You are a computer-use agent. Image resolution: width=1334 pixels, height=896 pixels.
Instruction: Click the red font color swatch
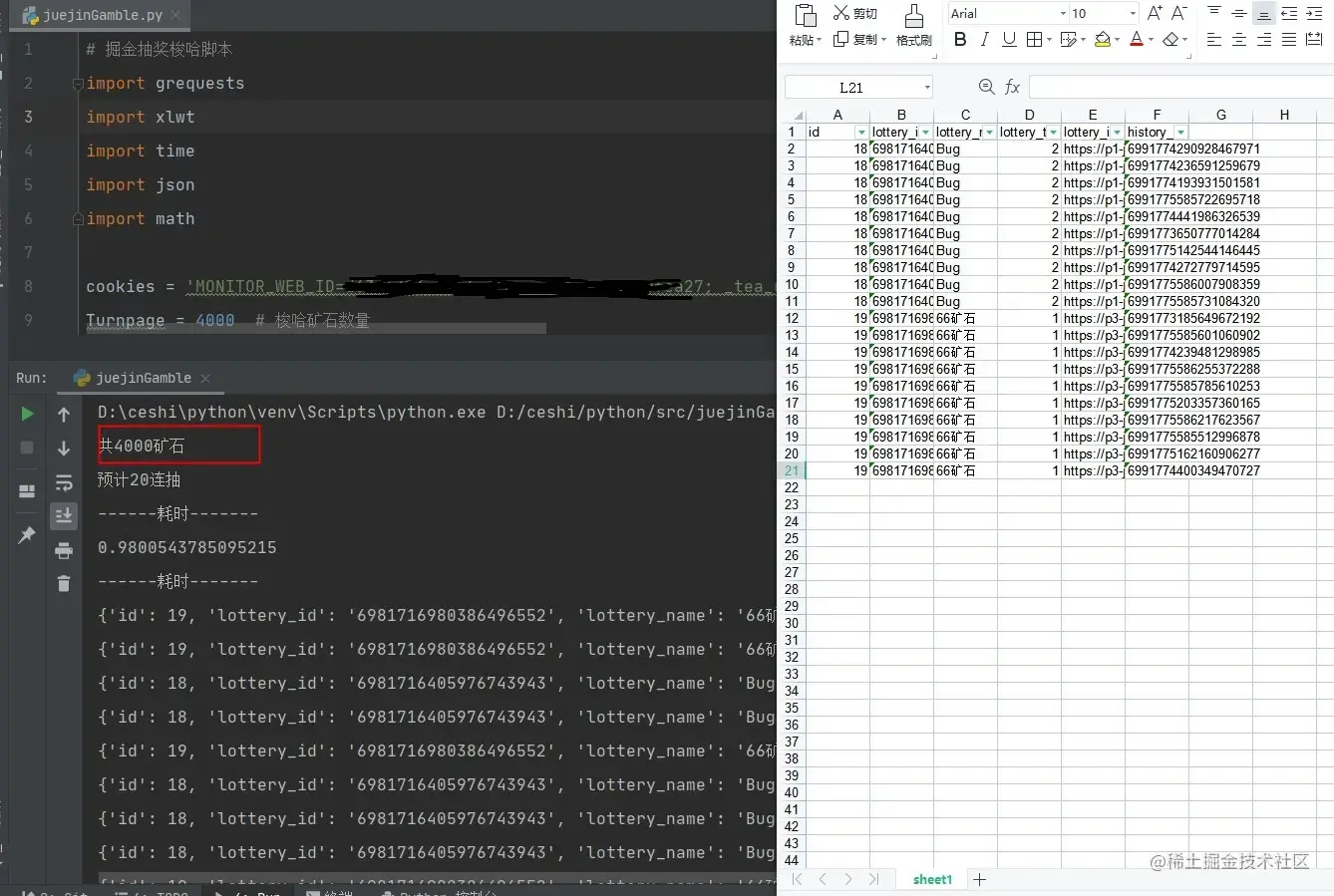(x=1137, y=39)
